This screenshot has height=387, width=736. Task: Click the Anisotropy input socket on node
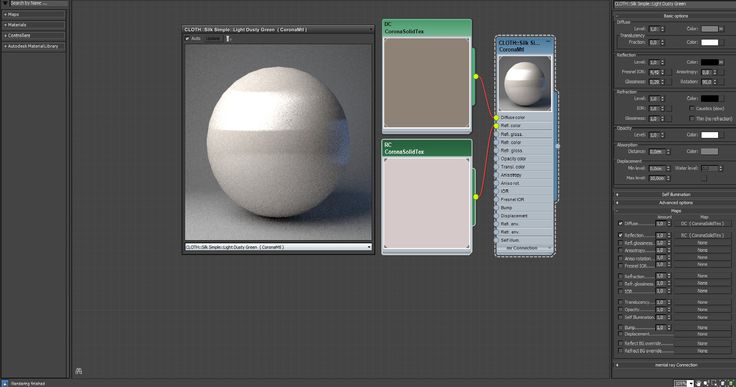497,175
